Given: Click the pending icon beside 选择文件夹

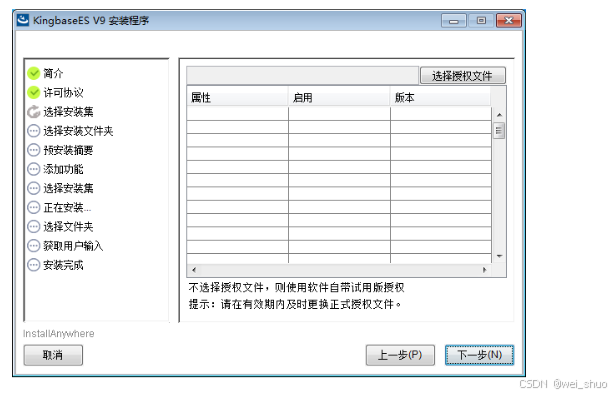Looking at the screenshot, I should coord(34,226).
